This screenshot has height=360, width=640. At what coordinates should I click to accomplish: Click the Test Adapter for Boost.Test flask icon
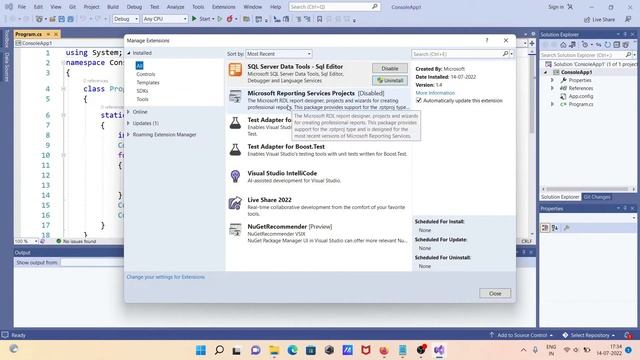click(x=235, y=150)
